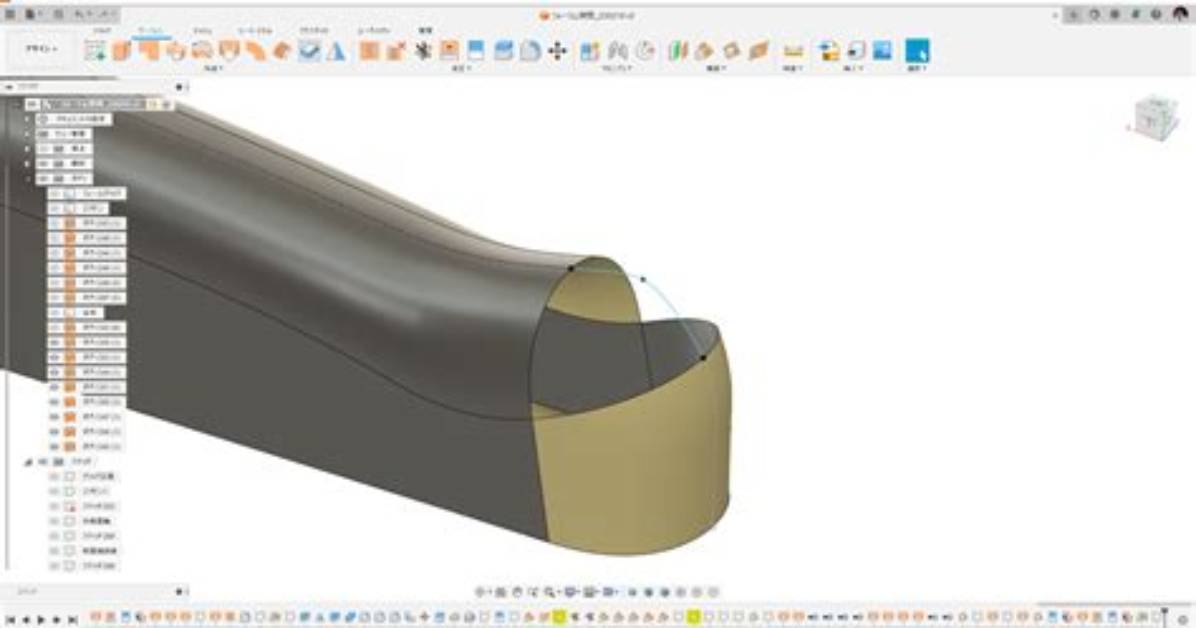Open the Create group dropdown menu

213,69
